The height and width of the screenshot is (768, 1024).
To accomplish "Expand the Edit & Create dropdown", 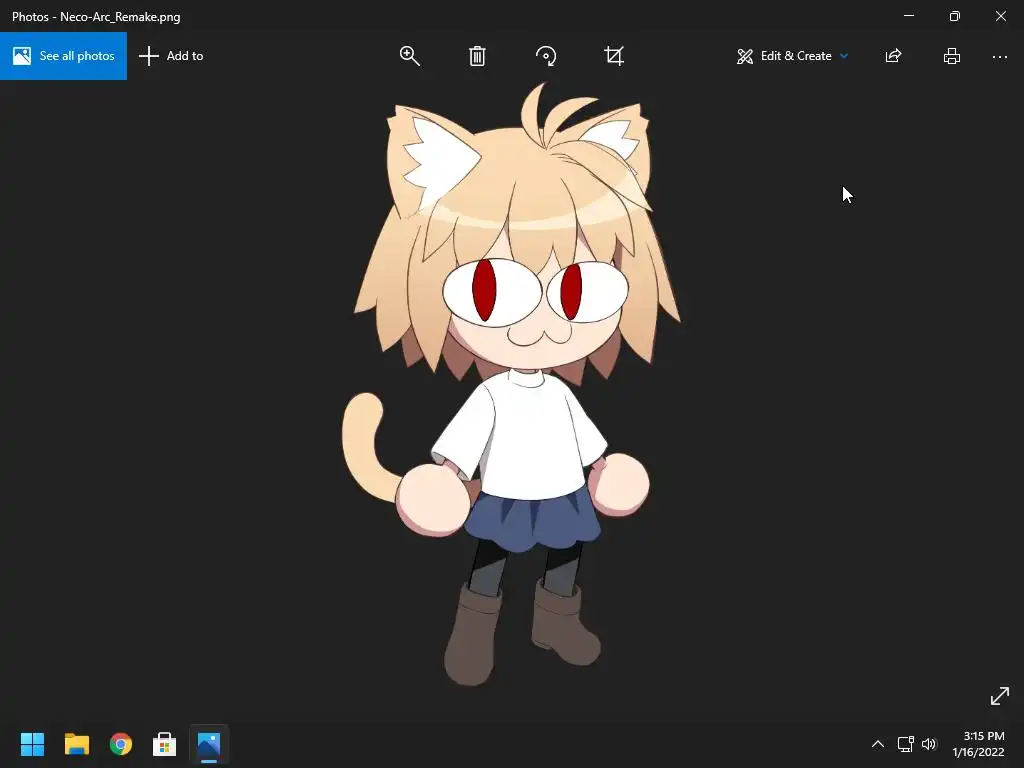I will 792,56.
